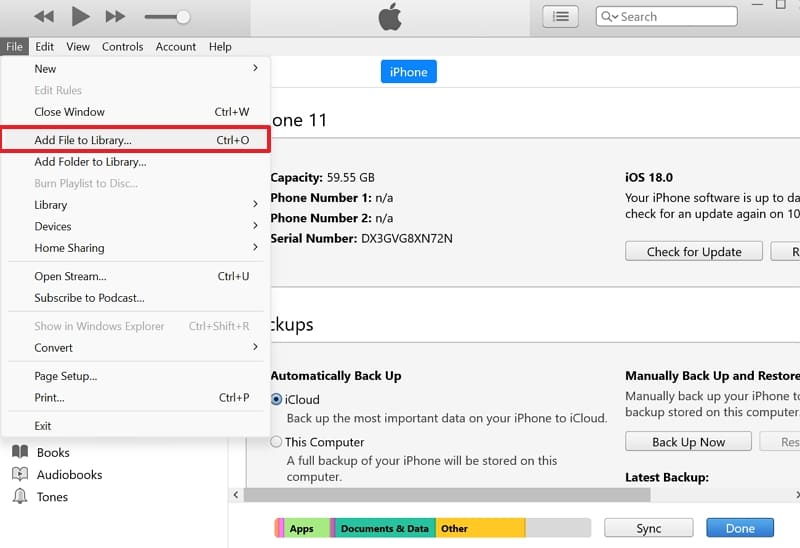Select the iCloud backup radio button

276,399
